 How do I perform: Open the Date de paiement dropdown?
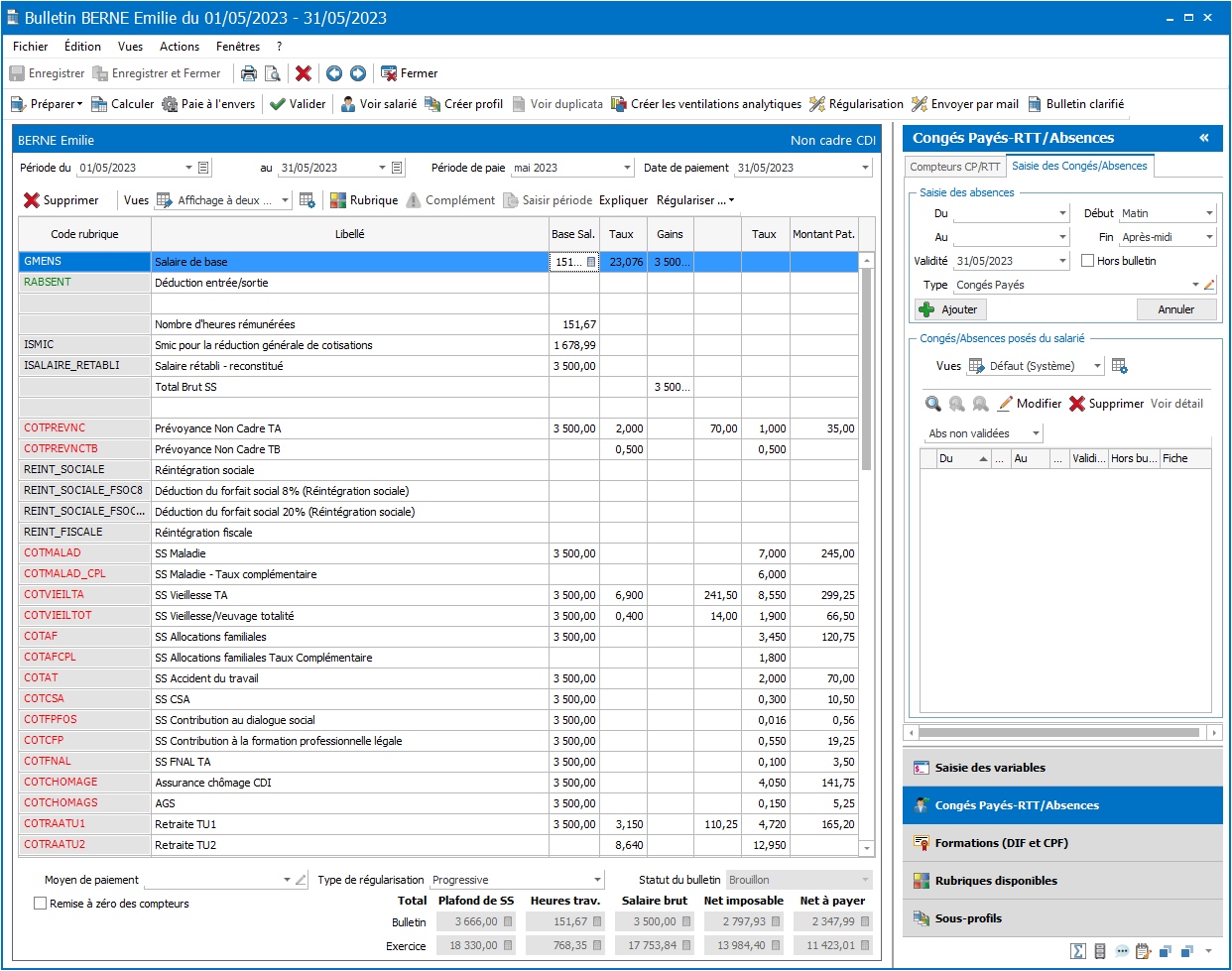(866, 168)
